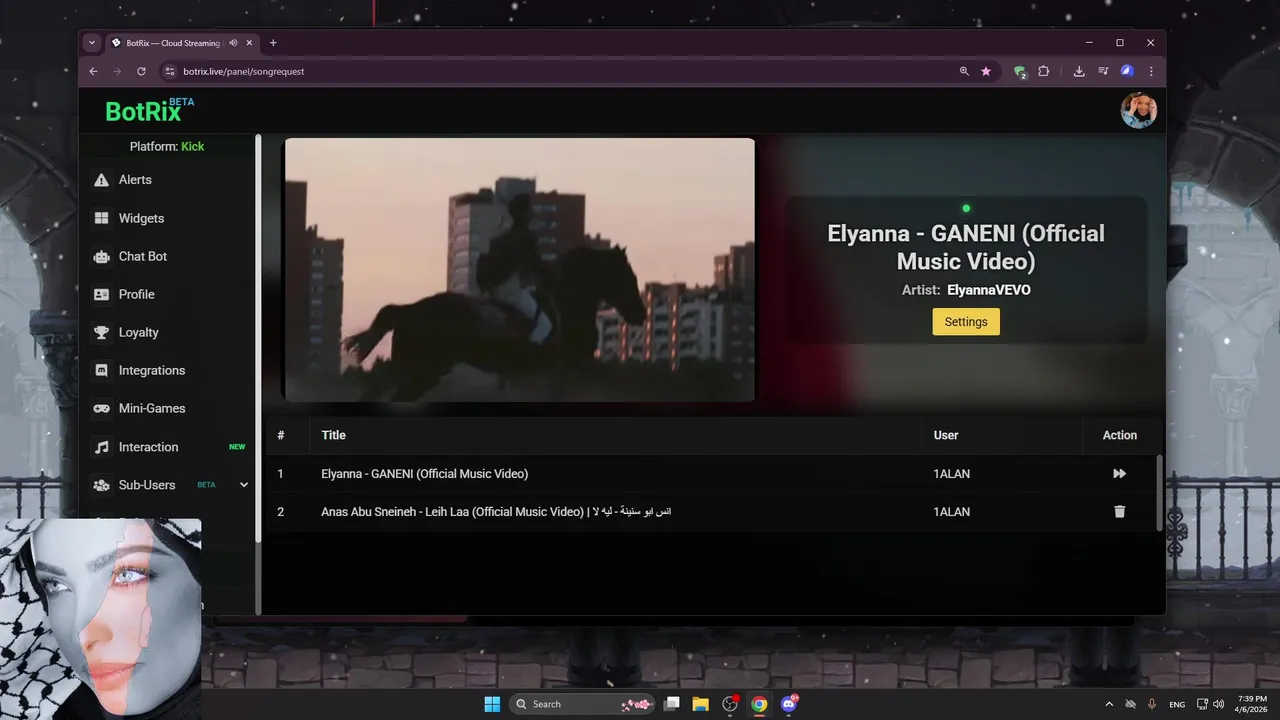This screenshot has height=720, width=1280.
Task: Click the address bar URL
Action: [x=243, y=71]
